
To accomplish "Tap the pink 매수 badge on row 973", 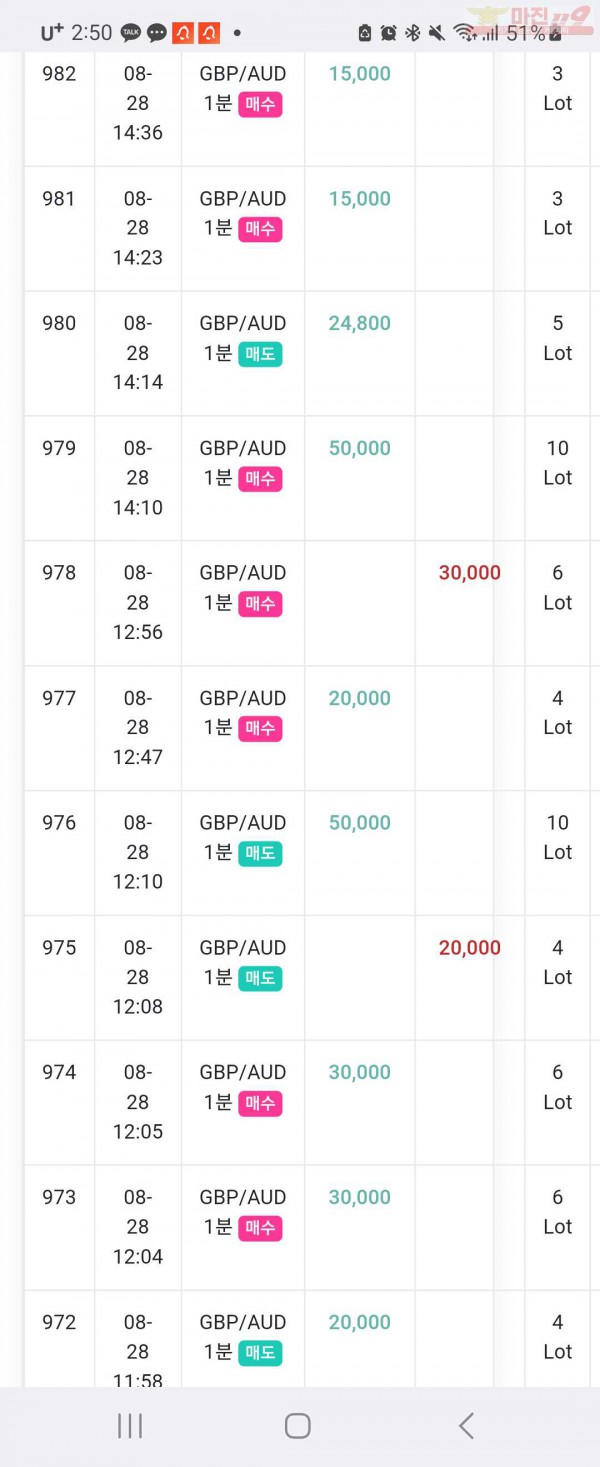I will pos(260,1228).
